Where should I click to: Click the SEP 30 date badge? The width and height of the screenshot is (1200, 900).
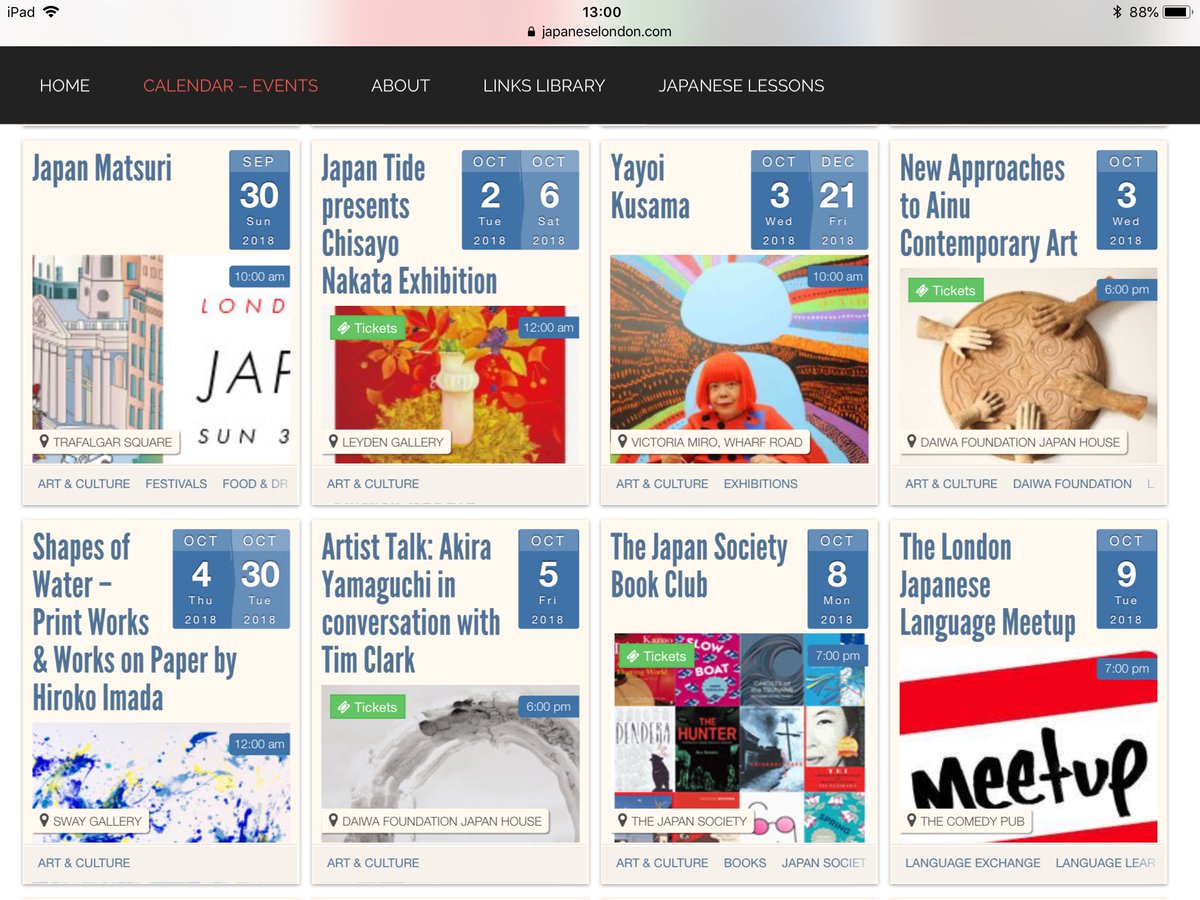coord(259,200)
